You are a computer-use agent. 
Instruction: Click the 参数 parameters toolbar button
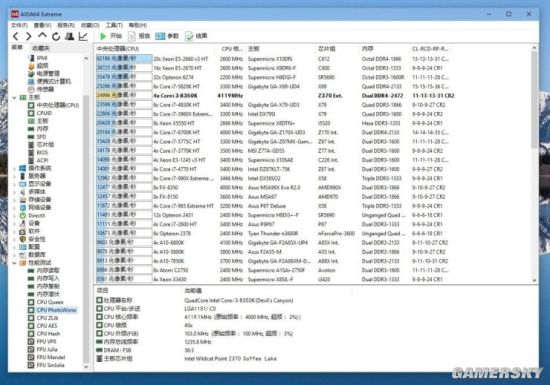point(167,36)
